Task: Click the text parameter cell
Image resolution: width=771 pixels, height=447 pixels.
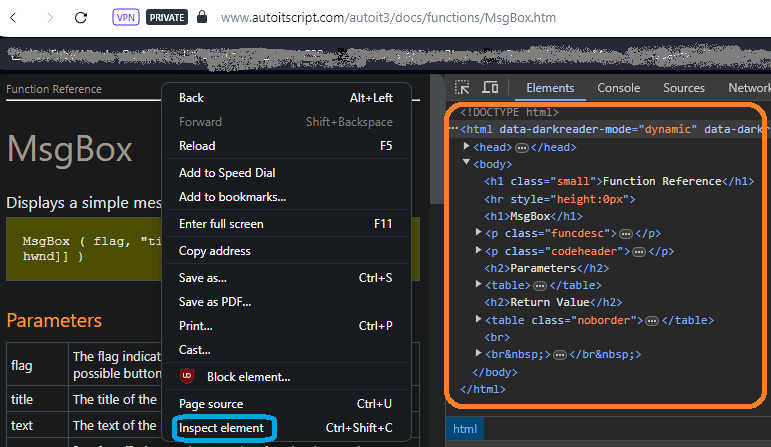Action: click(37, 425)
